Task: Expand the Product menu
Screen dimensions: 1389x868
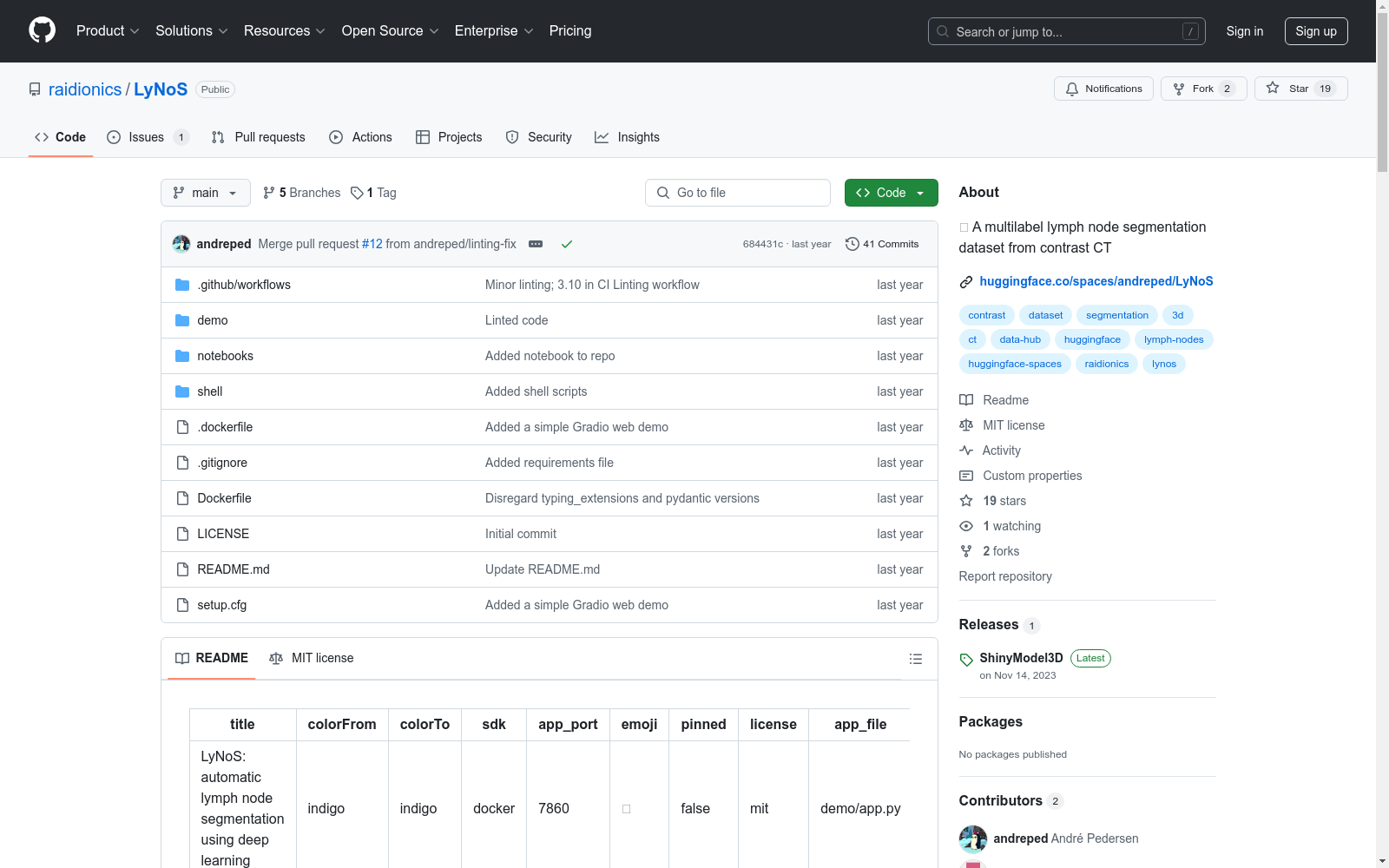Action: click(108, 31)
